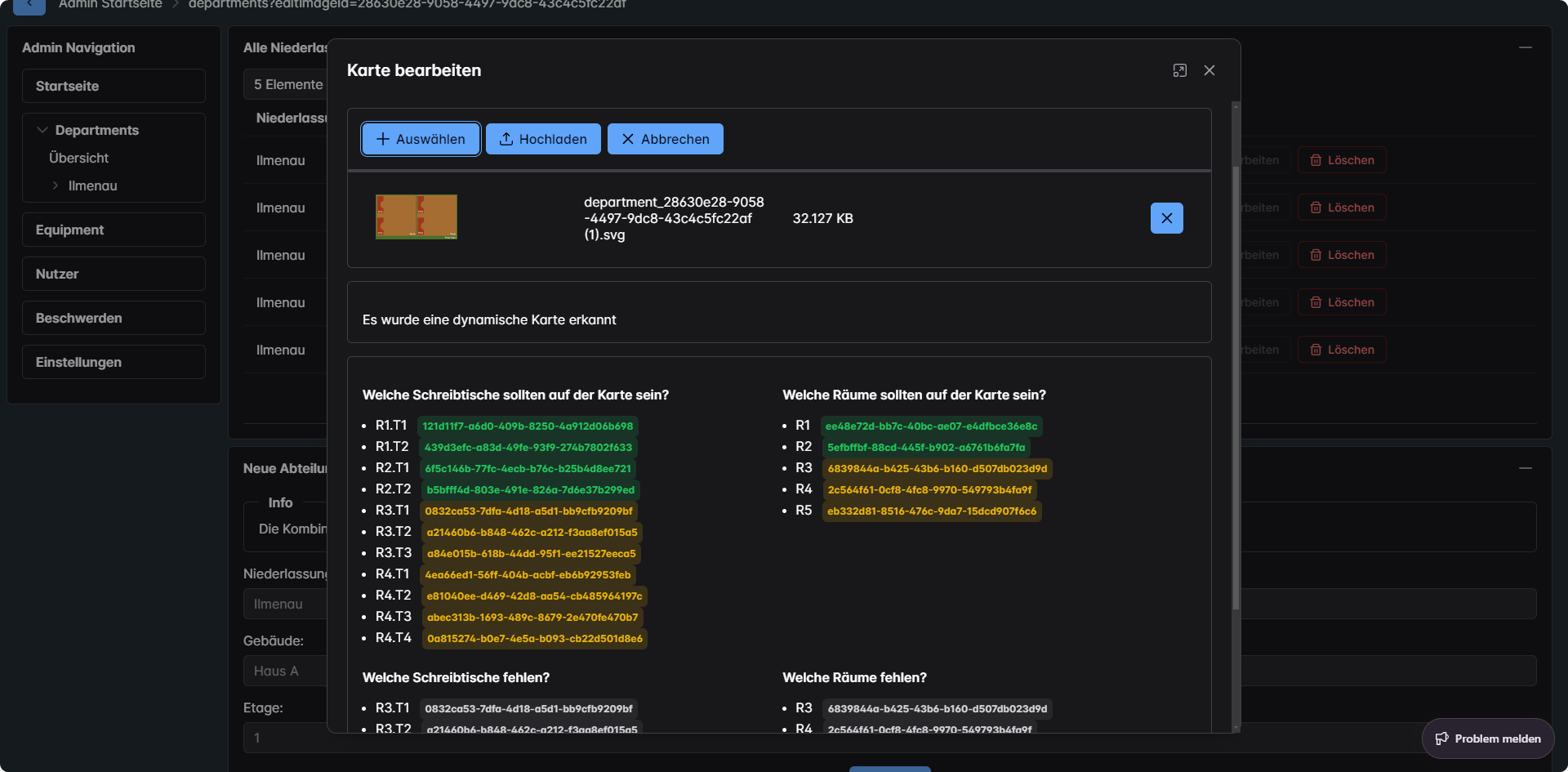Click the uploaded file name department_28630e28 svg
The width and height of the screenshot is (1568, 772).
point(674,218)
